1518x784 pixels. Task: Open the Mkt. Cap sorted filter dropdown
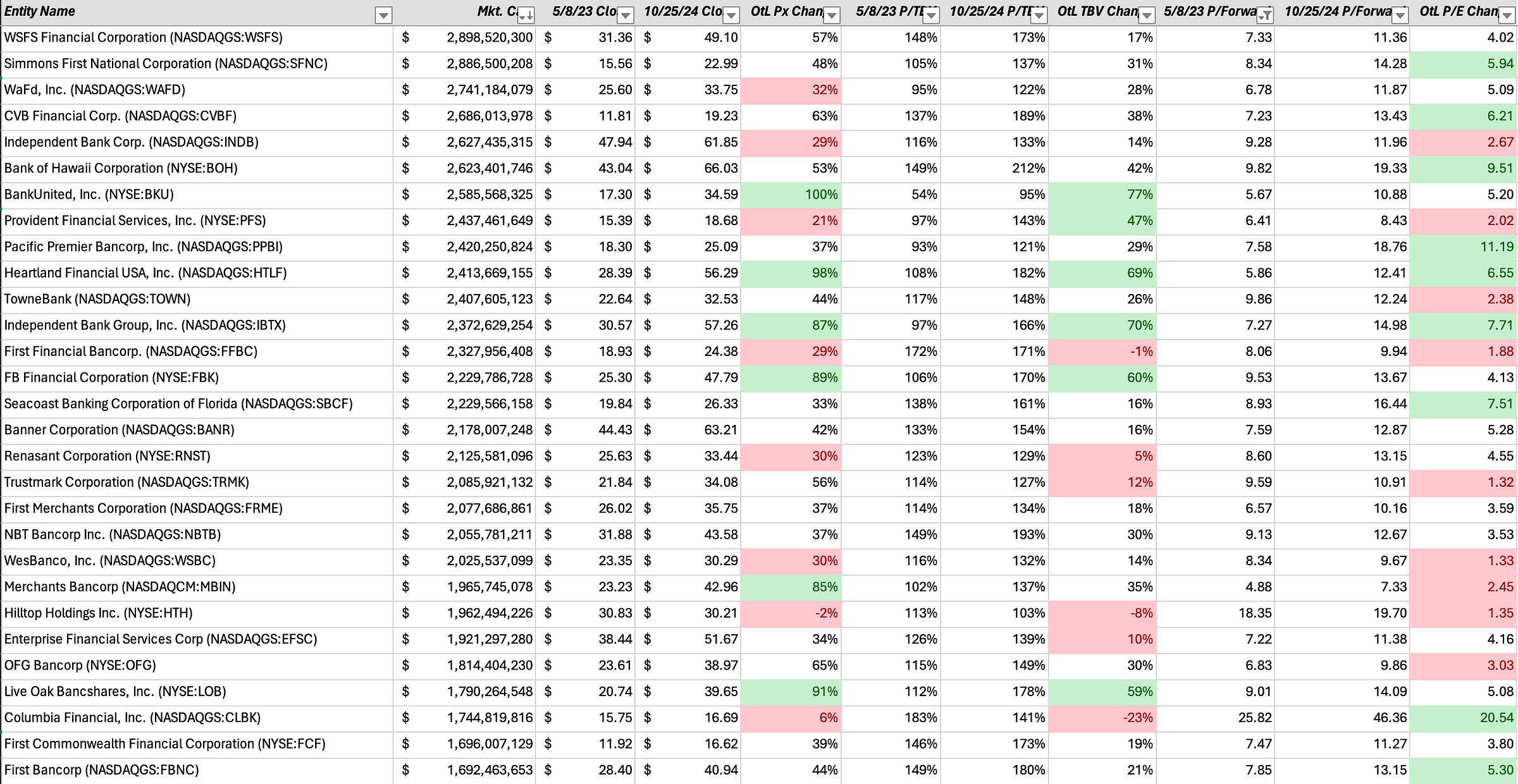[526, 15]
